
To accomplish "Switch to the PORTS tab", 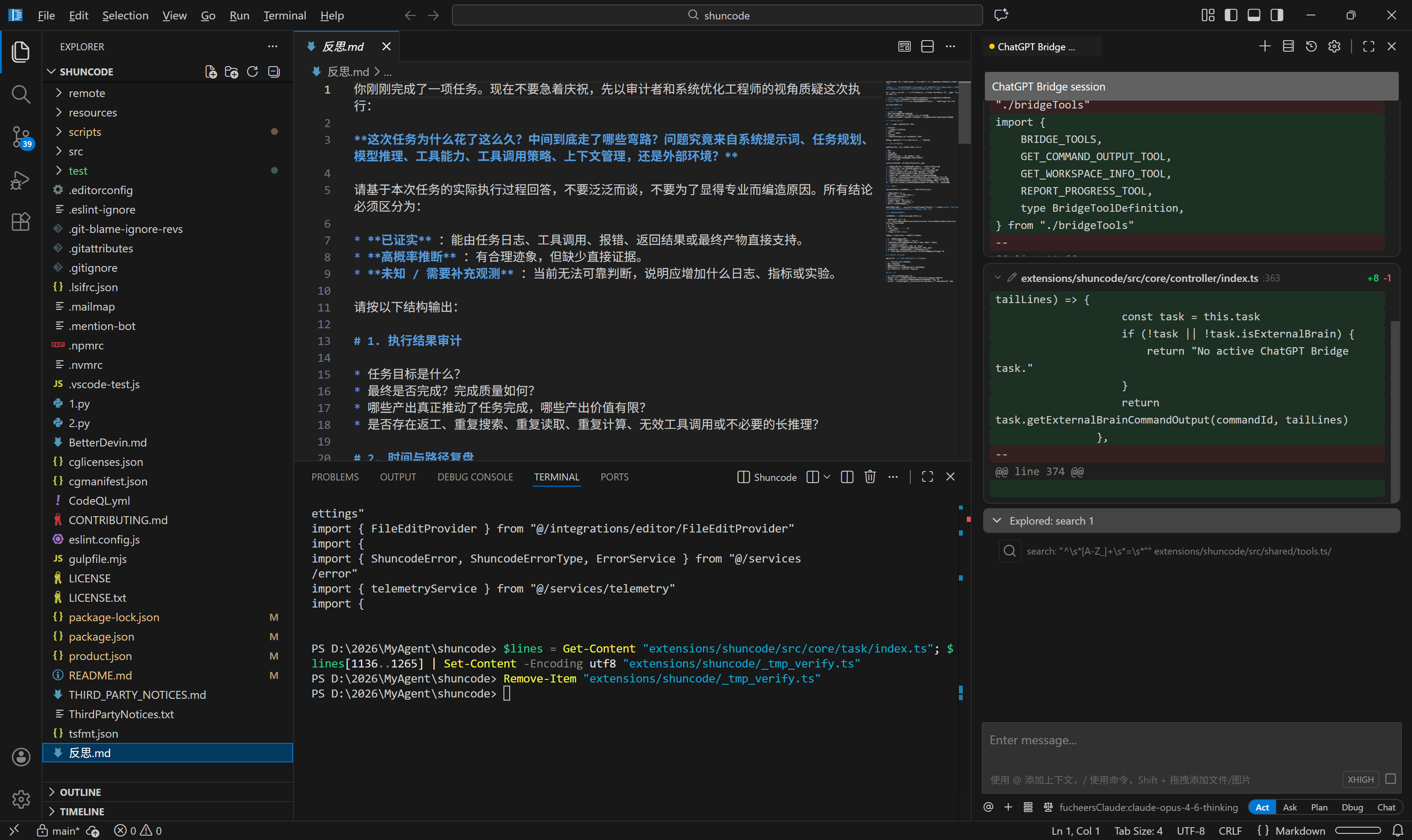I will coord(614,477).
